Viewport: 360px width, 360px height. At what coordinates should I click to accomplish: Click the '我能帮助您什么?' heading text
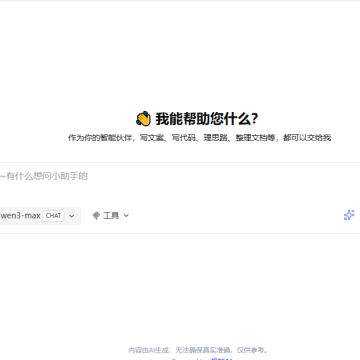point(207,119)
